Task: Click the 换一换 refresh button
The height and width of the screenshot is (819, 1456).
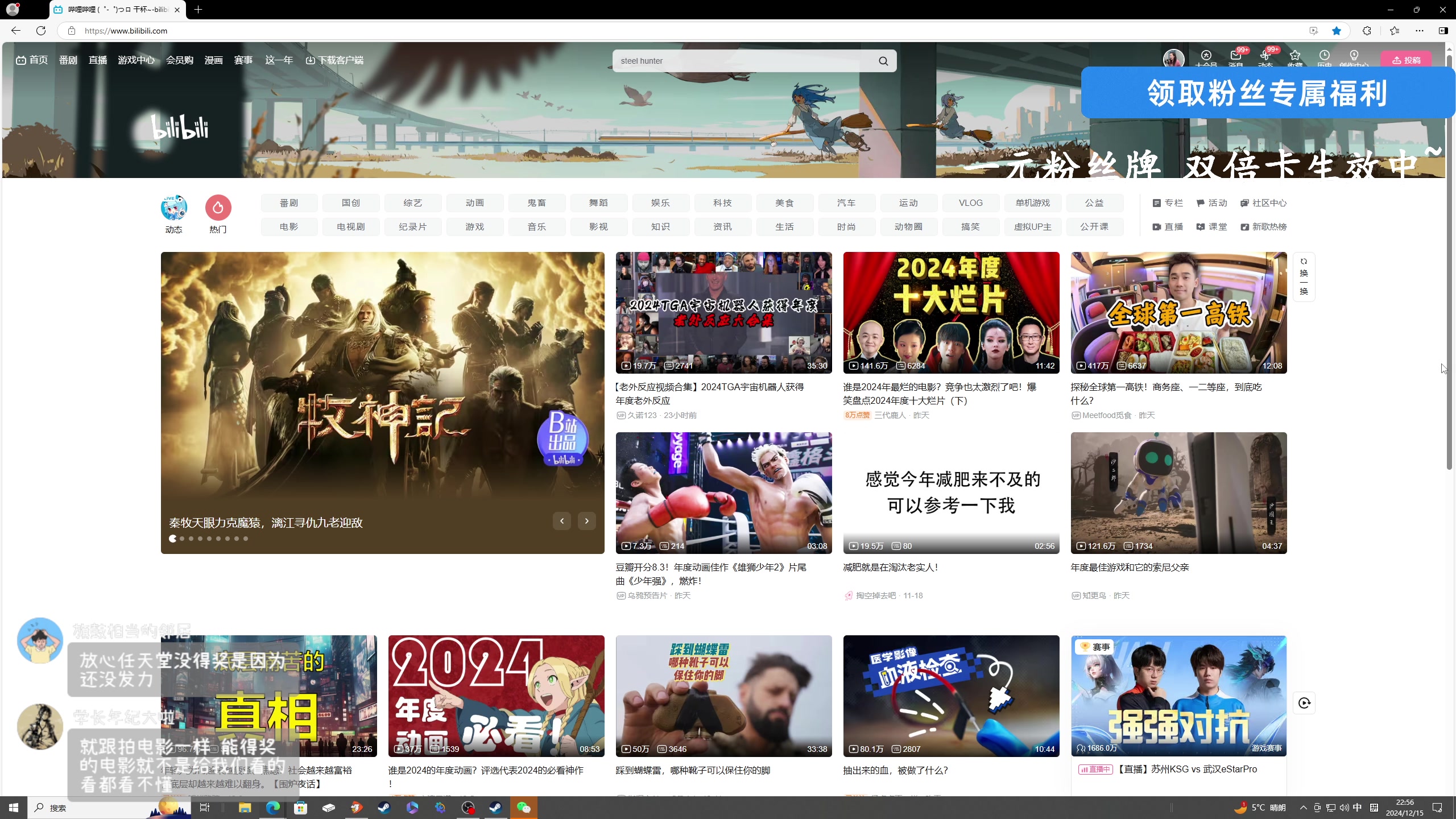Action: point(1304,276)
